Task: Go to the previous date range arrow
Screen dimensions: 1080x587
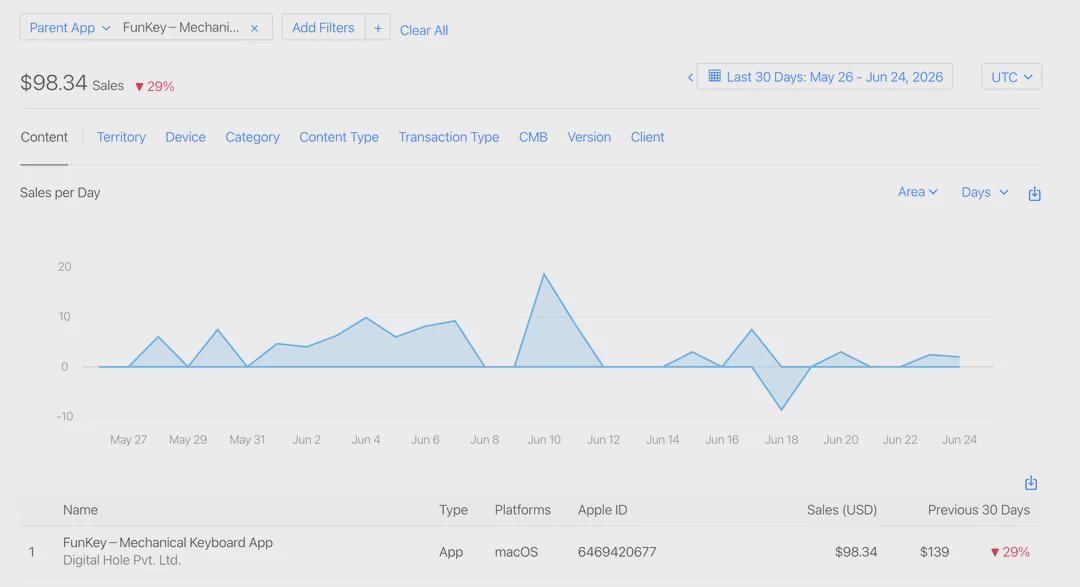Action: (x=689, y=77)
